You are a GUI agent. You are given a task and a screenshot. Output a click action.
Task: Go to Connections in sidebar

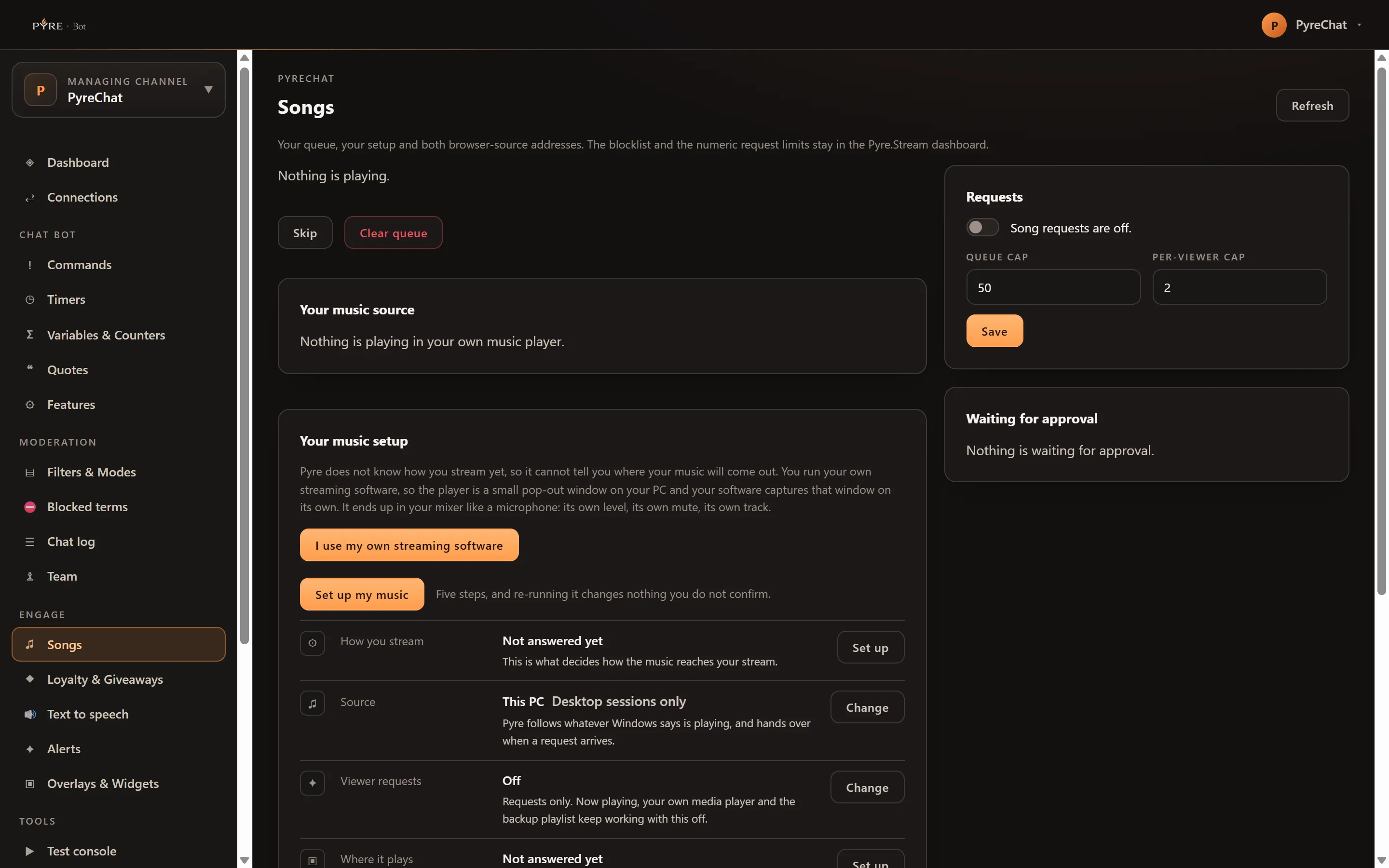(x=119, y=198)
